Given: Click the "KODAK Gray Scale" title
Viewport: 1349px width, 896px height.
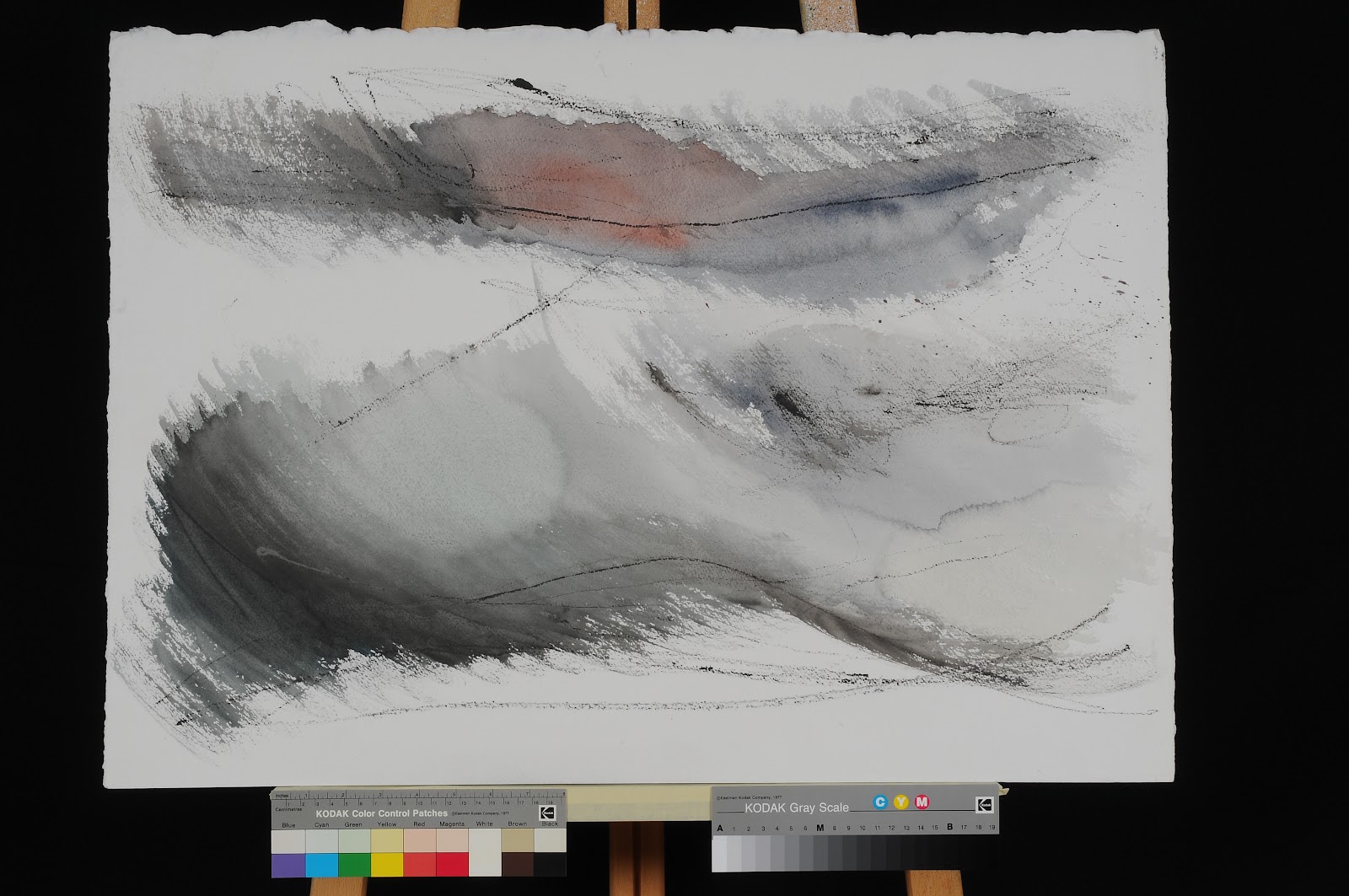Looking at the screenshot, I should pos(797,807).
